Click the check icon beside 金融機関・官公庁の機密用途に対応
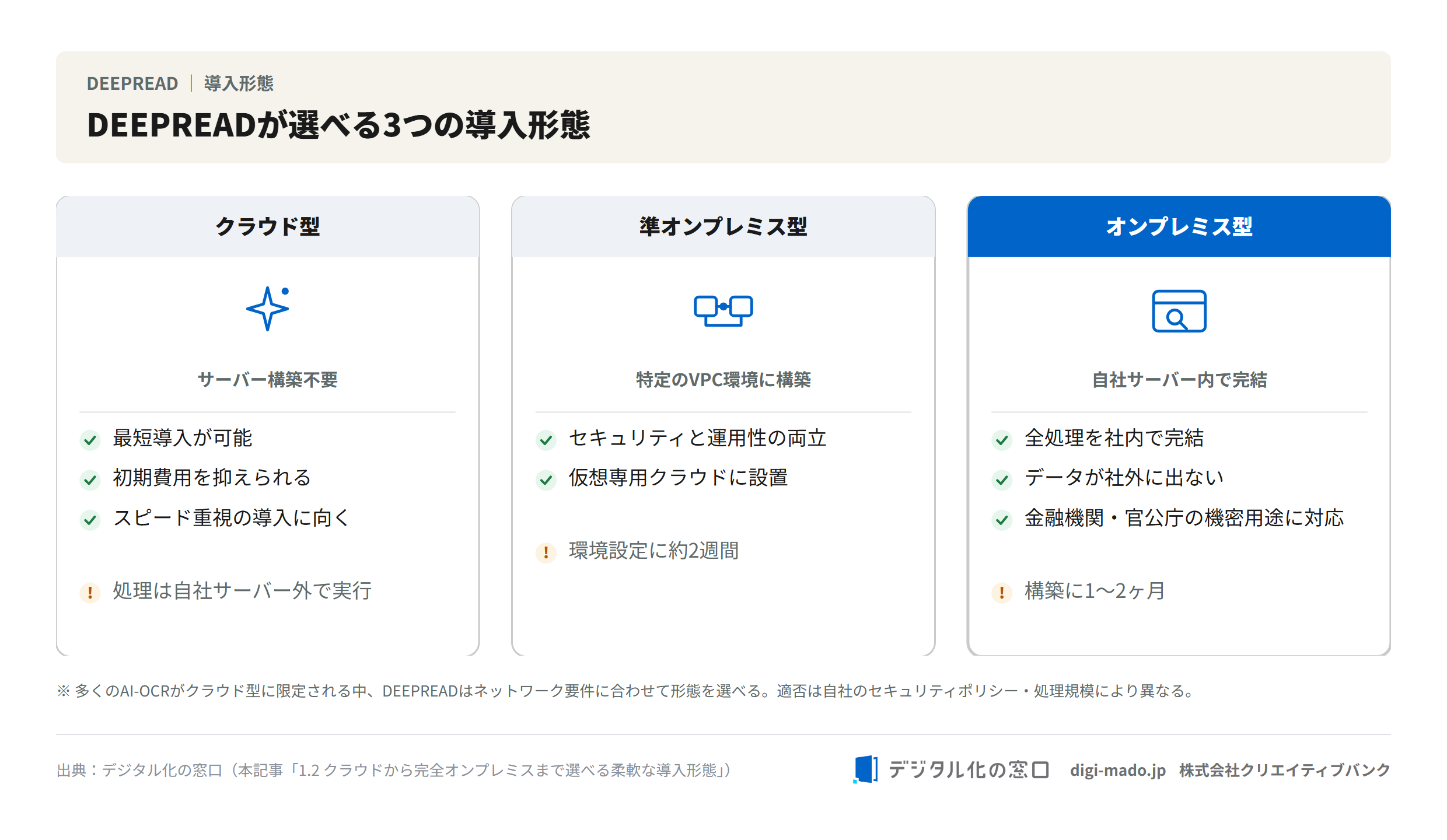Screen dimensions: 1447x840 [1002, 520]
